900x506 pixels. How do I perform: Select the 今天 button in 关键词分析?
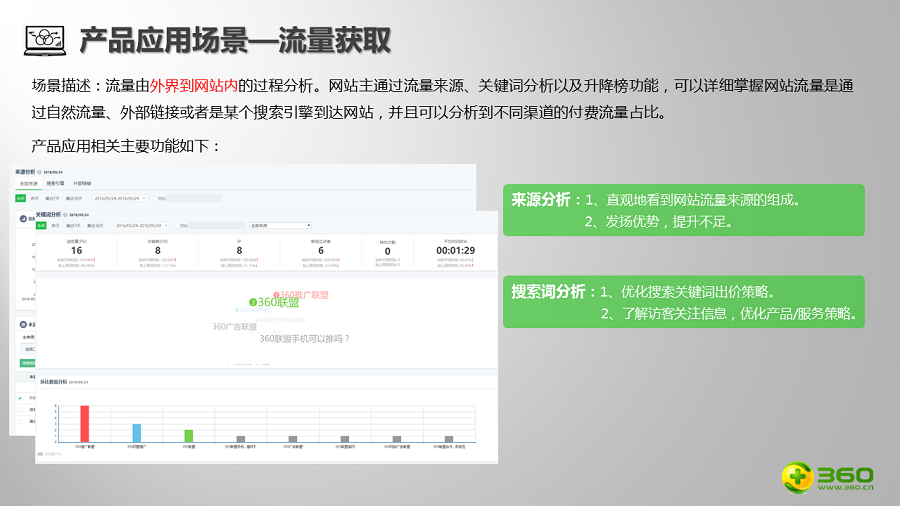[x=42, y=226]
